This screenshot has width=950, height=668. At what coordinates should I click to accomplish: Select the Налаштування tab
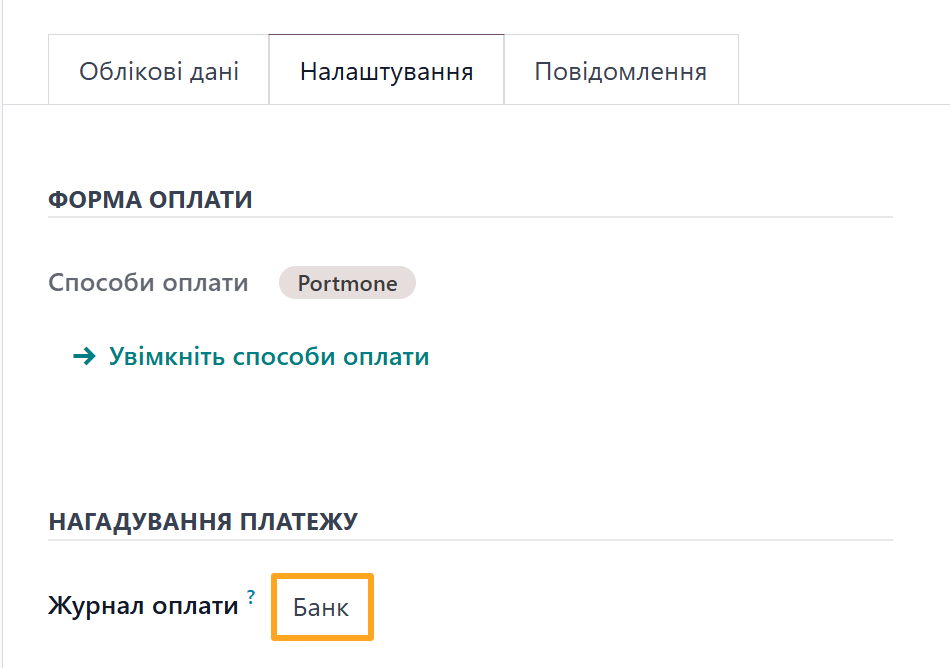coord(386,69)
